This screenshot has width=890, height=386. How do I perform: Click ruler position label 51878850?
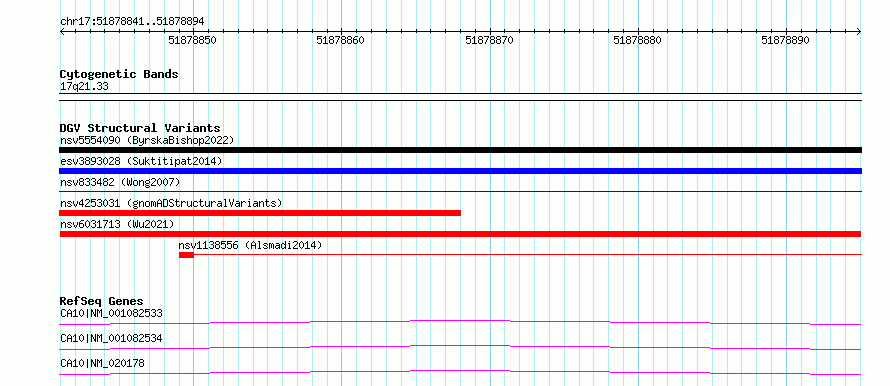193,40
